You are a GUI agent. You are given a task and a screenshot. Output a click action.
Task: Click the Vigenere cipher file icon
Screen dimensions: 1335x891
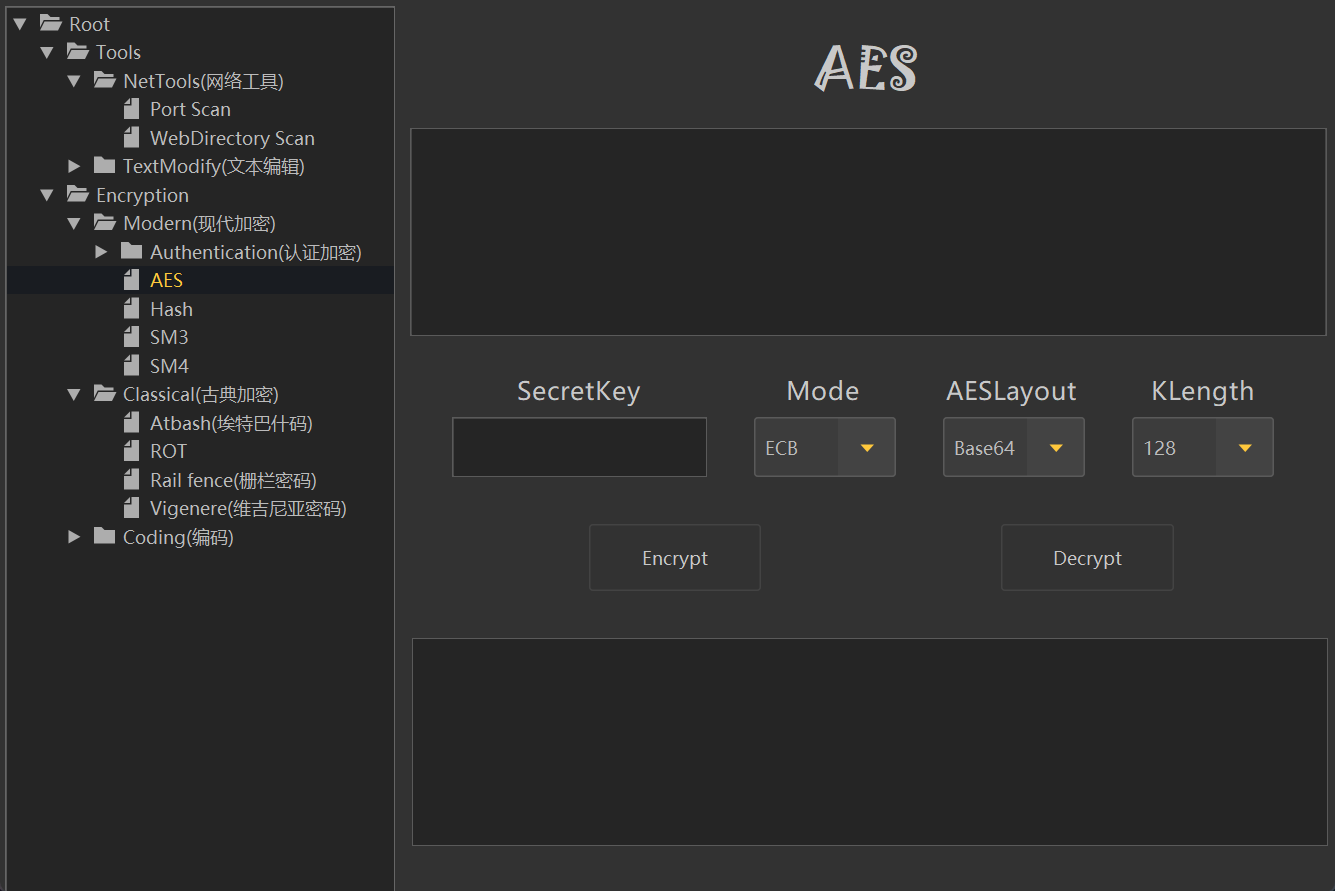point(131,508)
